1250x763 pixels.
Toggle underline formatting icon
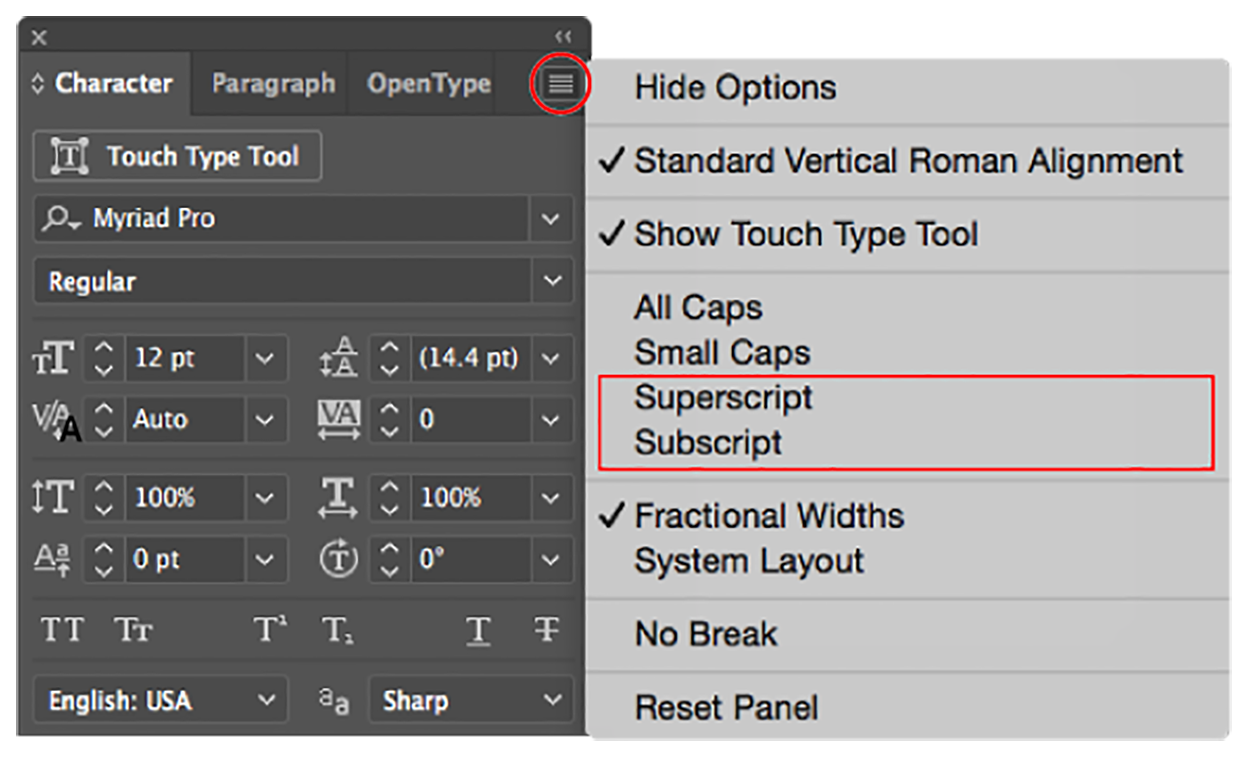(478, 630)
